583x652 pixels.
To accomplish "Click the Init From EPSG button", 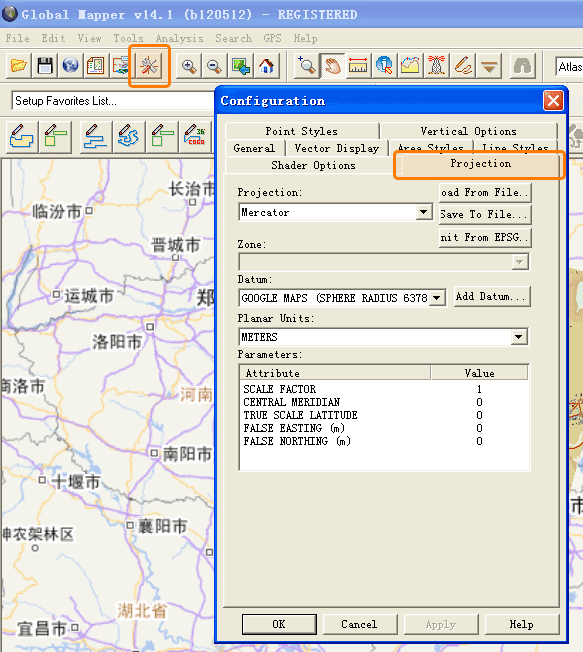I will click(485, 237).
